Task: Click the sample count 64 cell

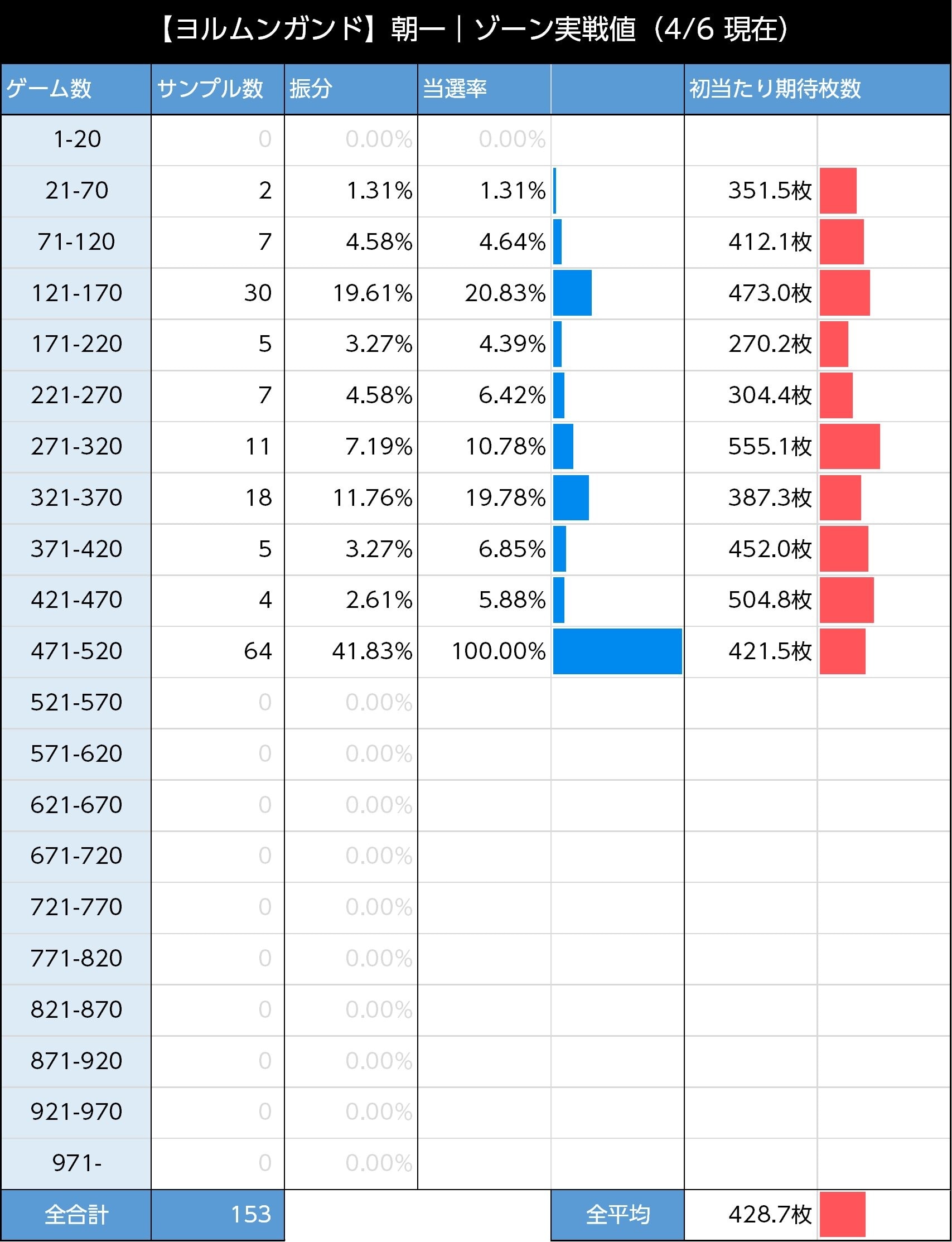Action: 258,651
